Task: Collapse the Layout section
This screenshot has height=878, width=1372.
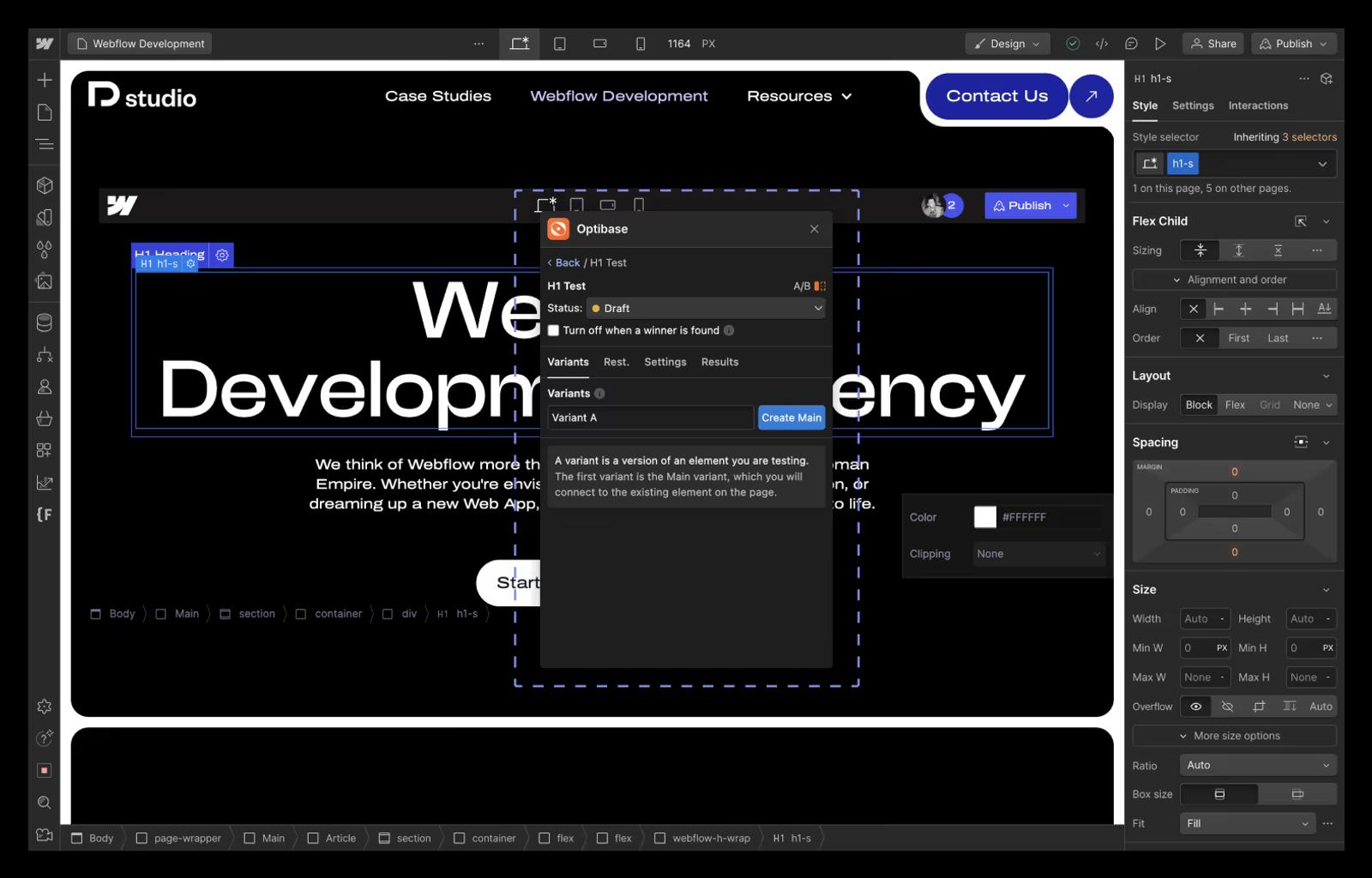Action: (1326, 376)
